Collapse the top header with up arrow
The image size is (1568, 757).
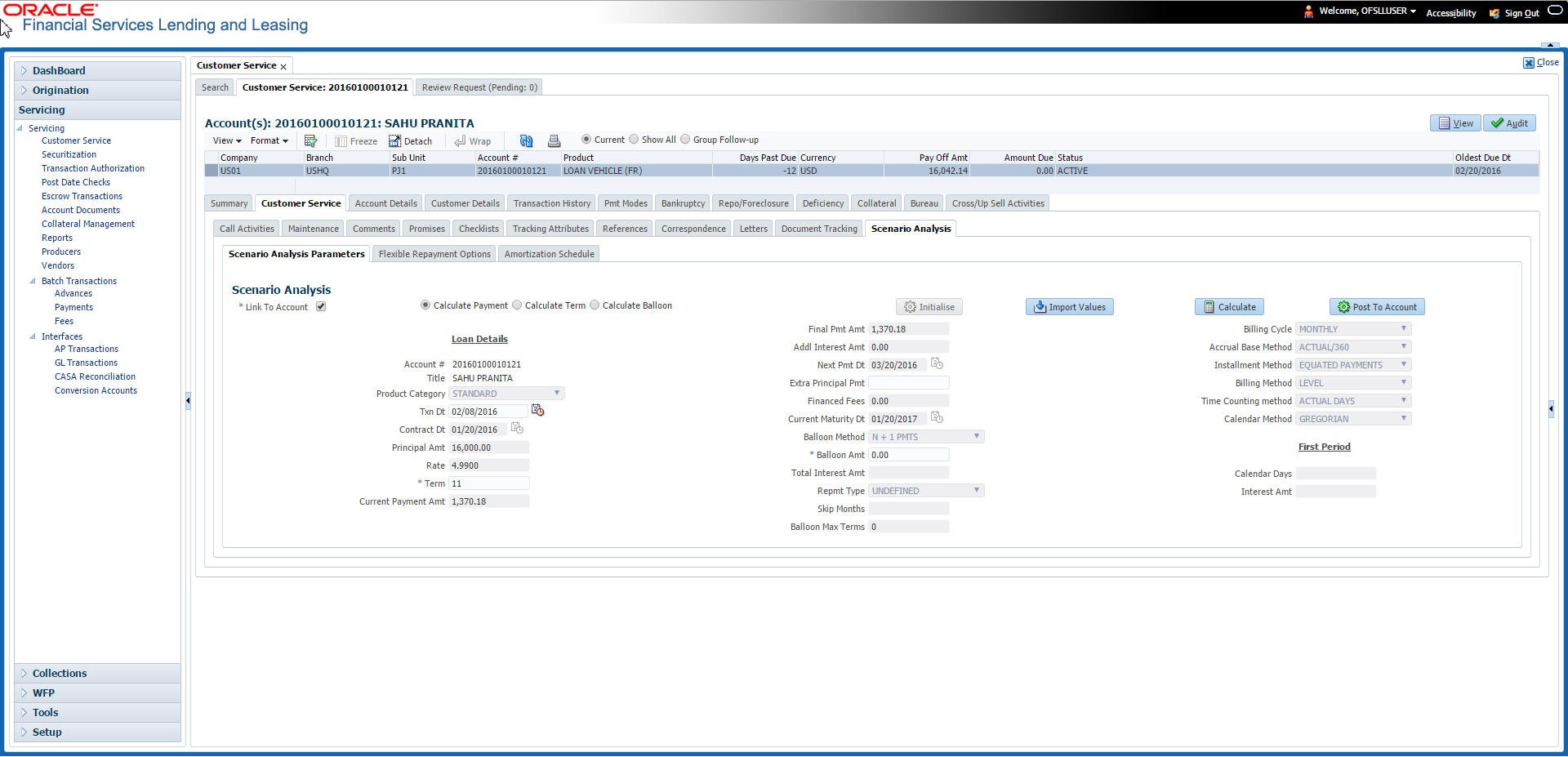click(1549, 45)
